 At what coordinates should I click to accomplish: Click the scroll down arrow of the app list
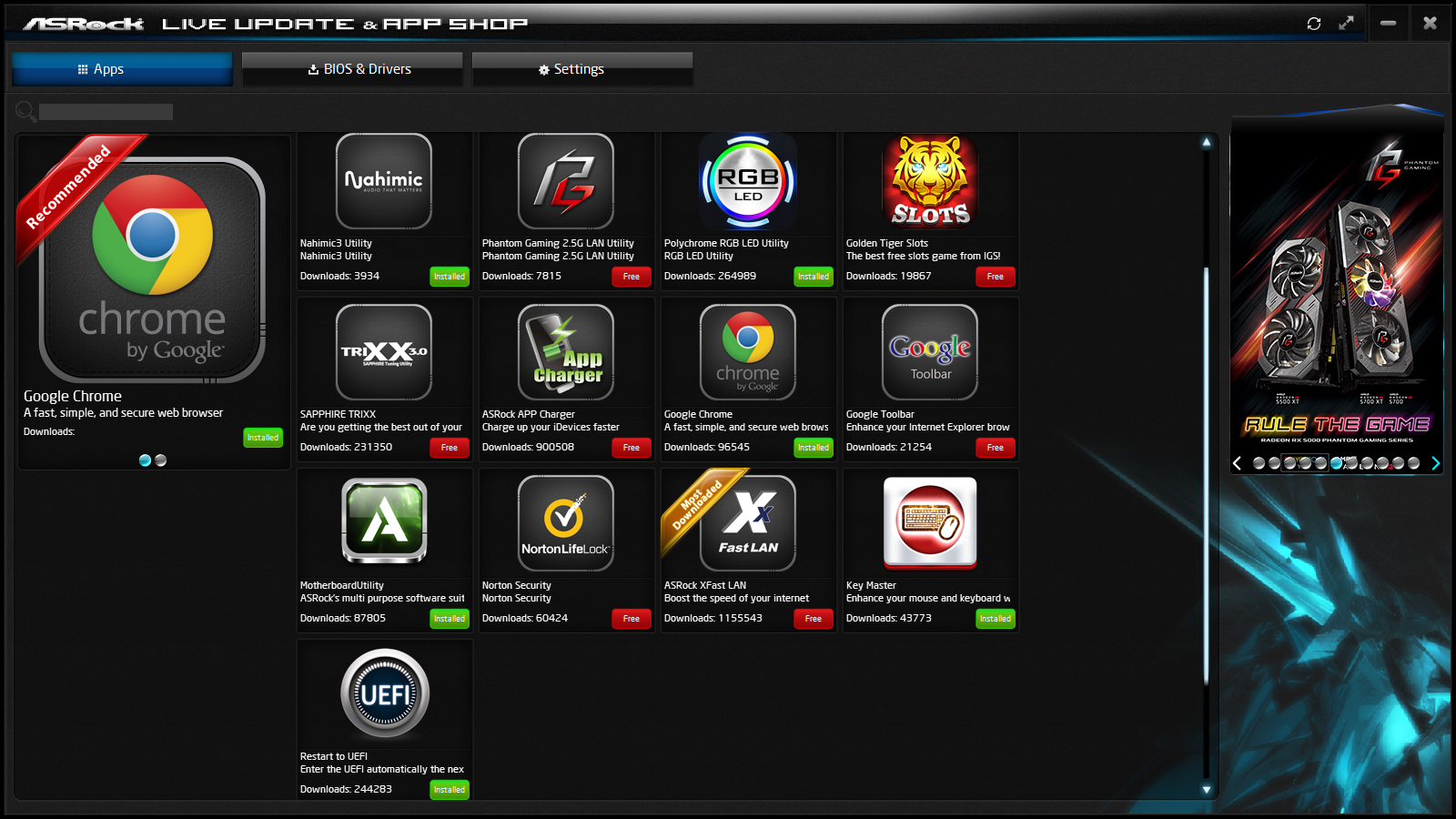tap(1207, 790)
